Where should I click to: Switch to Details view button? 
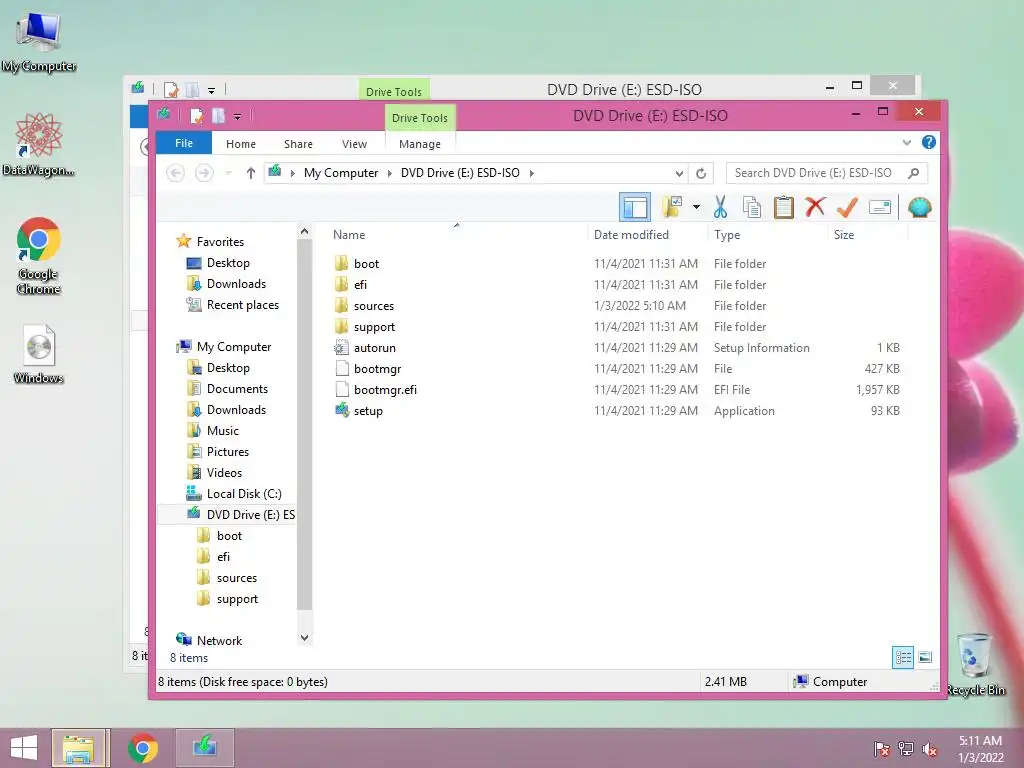(x=903, y=657)
